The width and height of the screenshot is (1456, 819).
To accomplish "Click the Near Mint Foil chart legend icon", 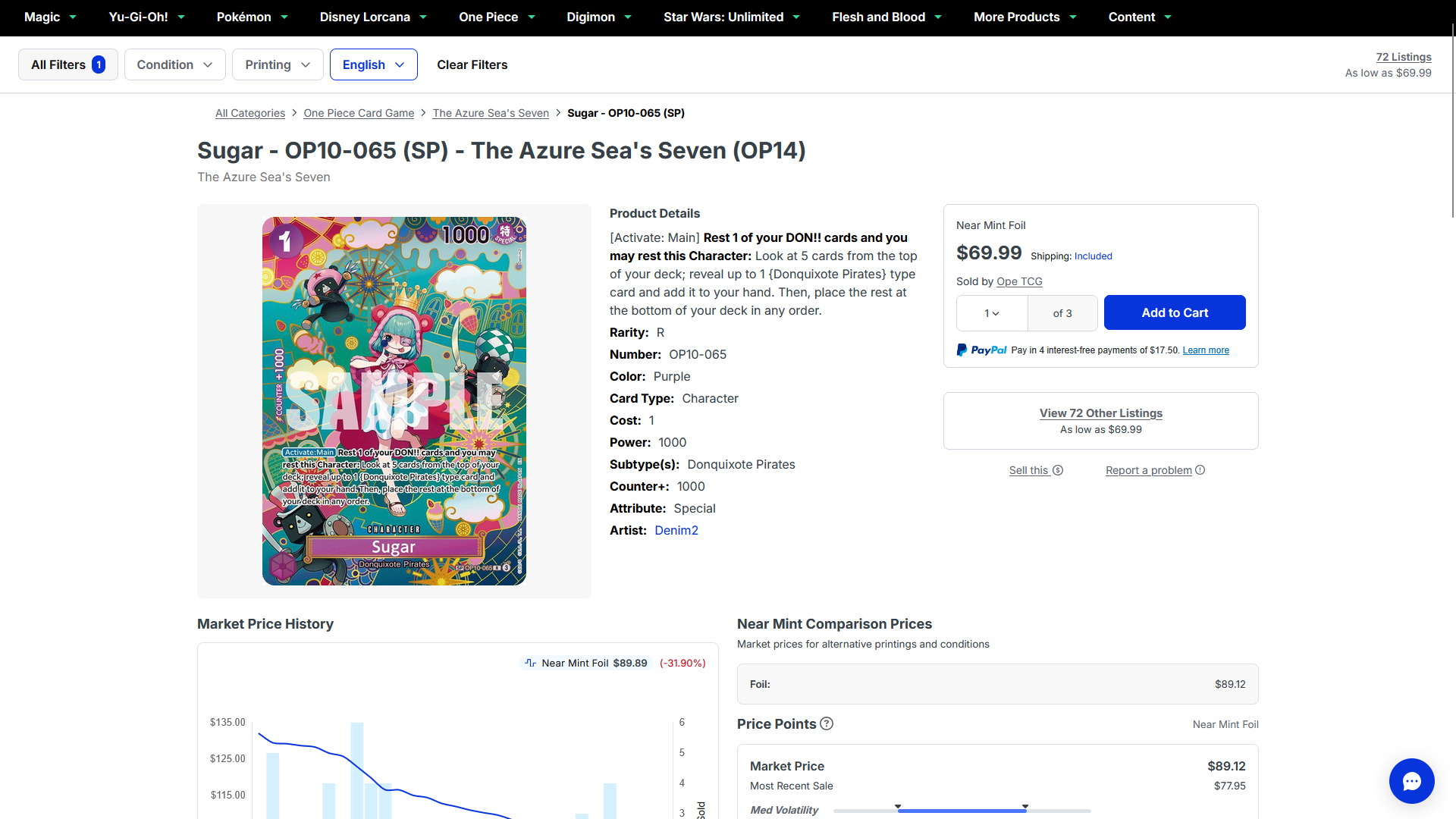I will click(531, 663).
